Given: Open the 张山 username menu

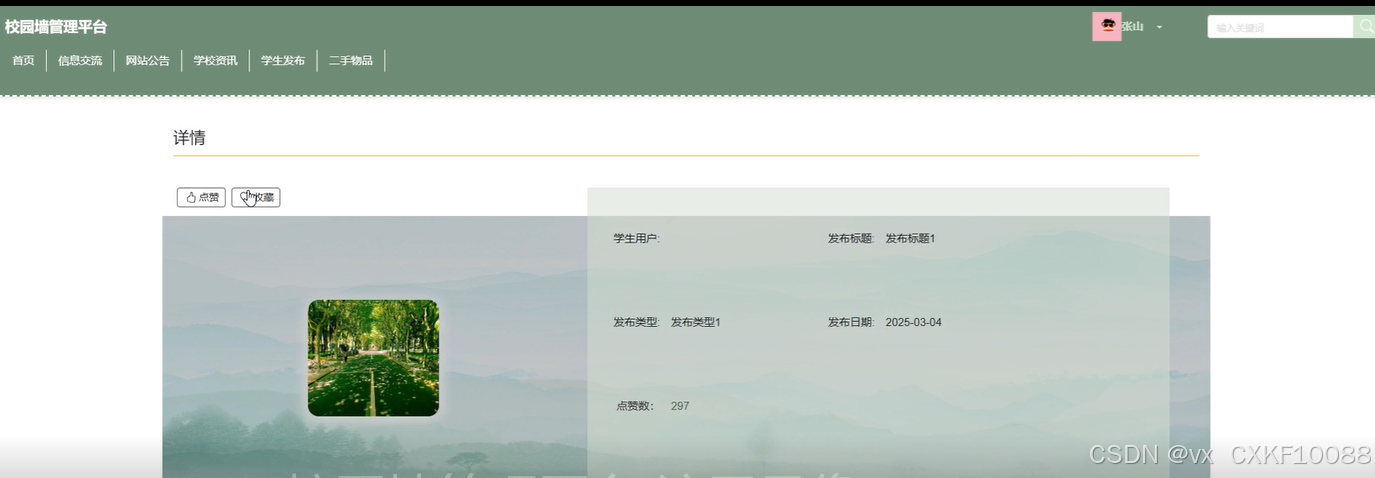Looking at the screenshot, I should pyautogui.click(x=1132, y=27).
